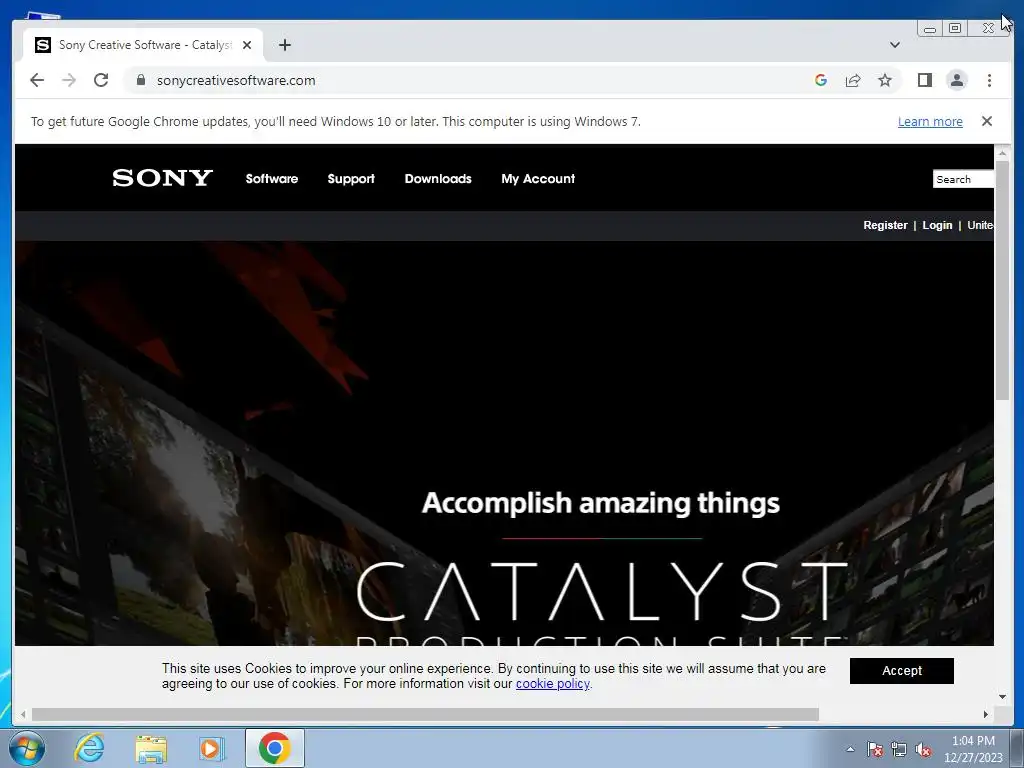Open the Chrome profile avatar menu
1024x768 pixels.
(x=957, y=80)
